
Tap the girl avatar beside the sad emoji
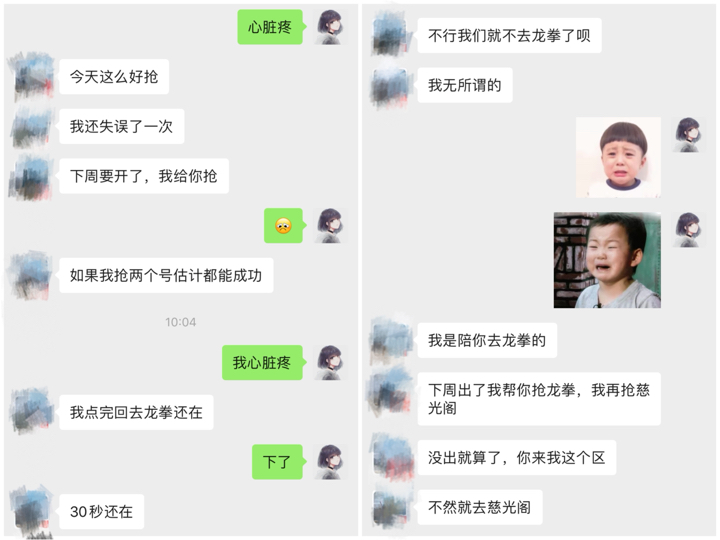[330, 225]
